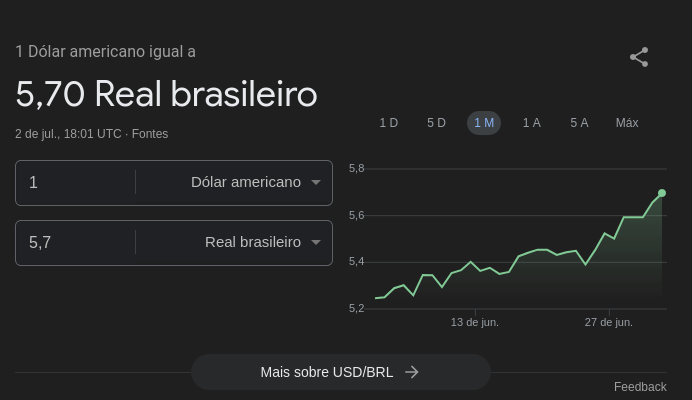Click the 5,70 Real brasileiro result heading
The image size is (692, 400).
click(x=166, y=94)
